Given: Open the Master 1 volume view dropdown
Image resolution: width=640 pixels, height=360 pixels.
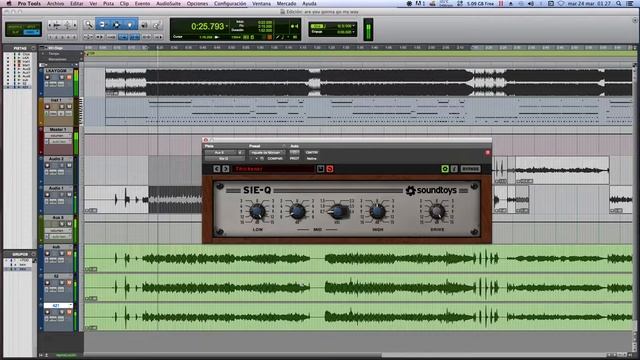Looking at the screenshot, I should [57, 136].
